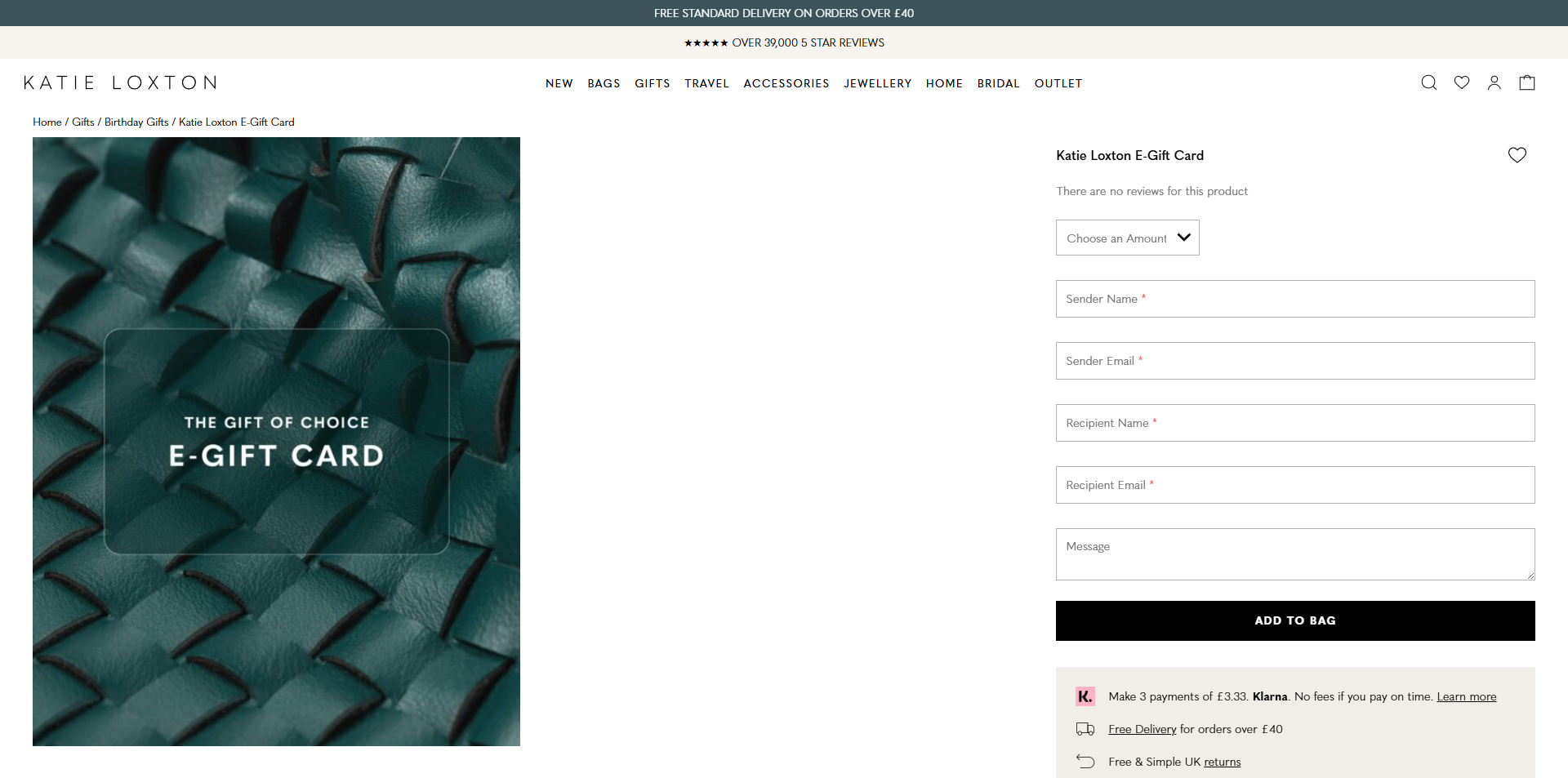Open the Choose an Amount dropdown
The height and width of the screenshot is (778, 1568).
pyautogui.click(x=1127, y=238)
